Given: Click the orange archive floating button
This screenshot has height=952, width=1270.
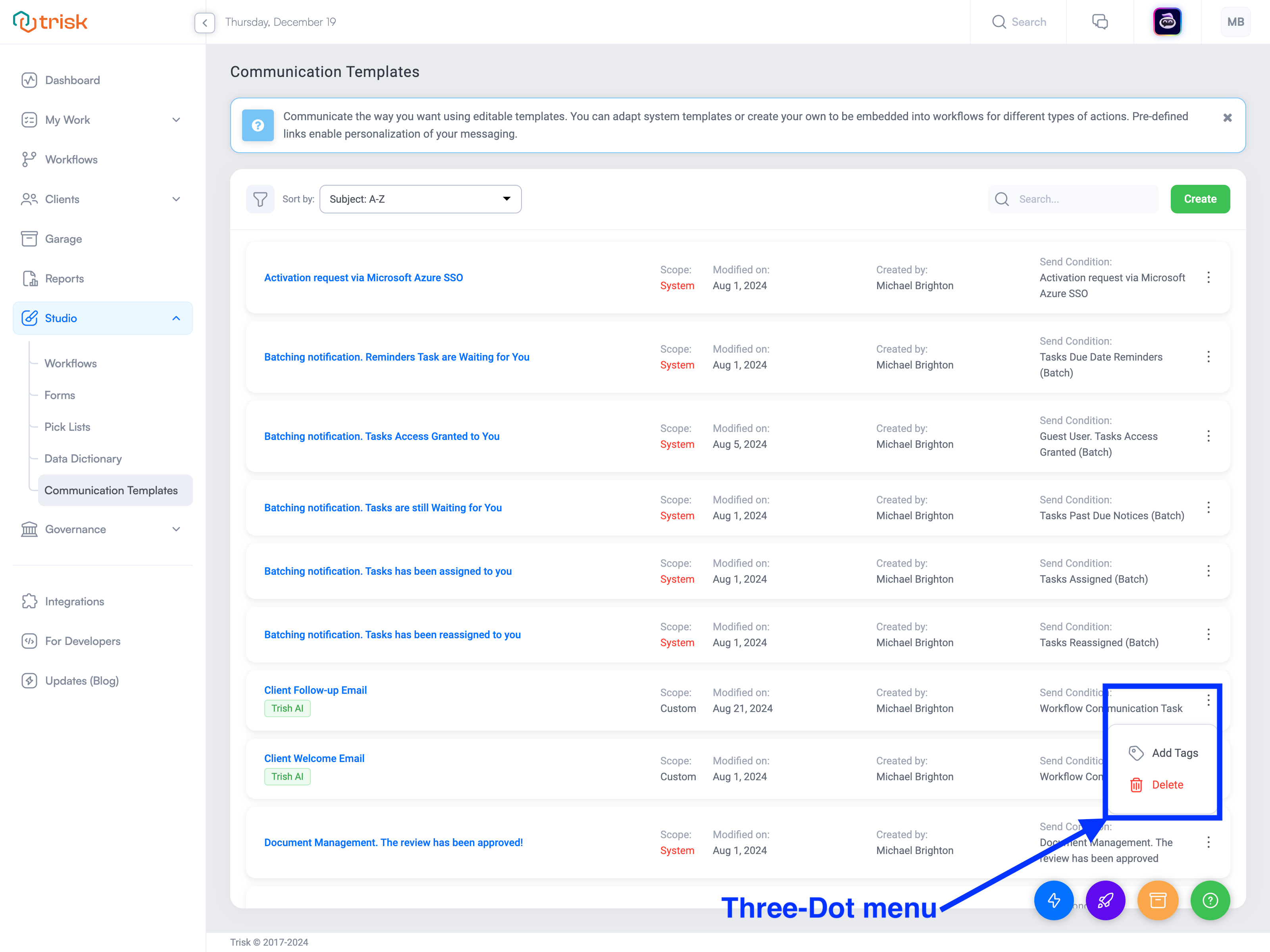Looking at the screenshot, I should click(1158, 900).
